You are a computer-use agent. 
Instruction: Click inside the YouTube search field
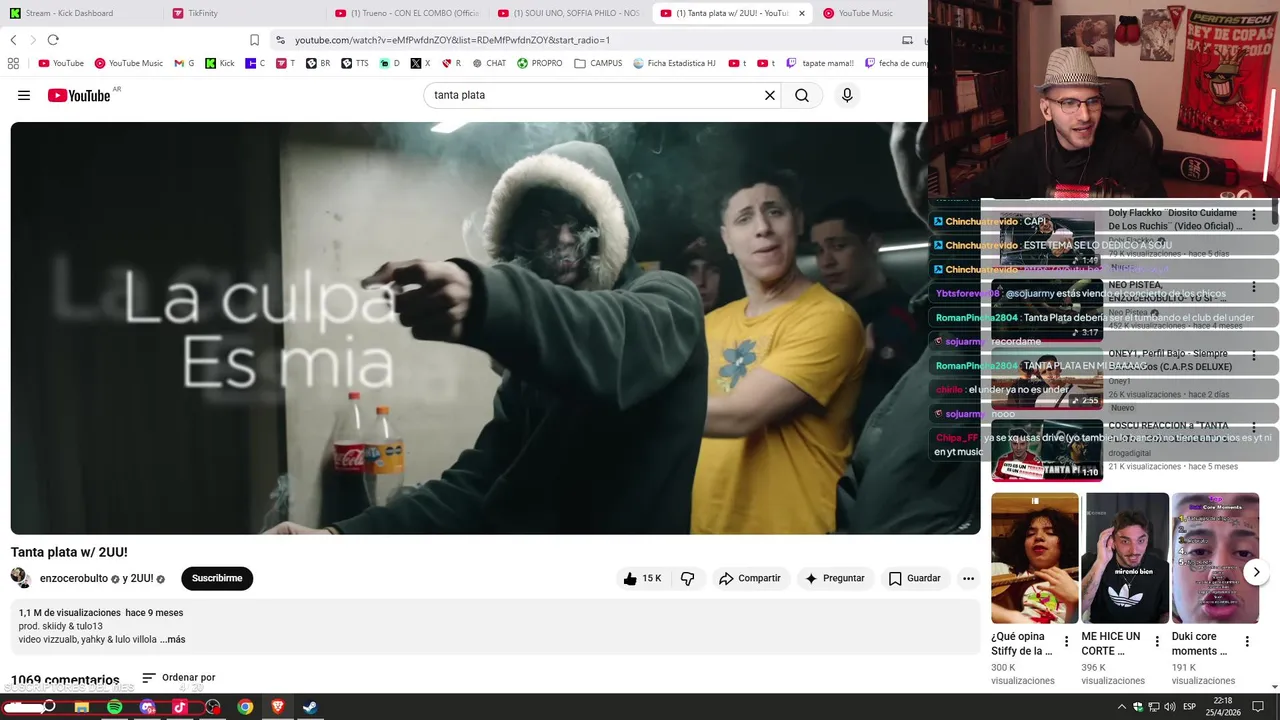click(x=595, y=96)
